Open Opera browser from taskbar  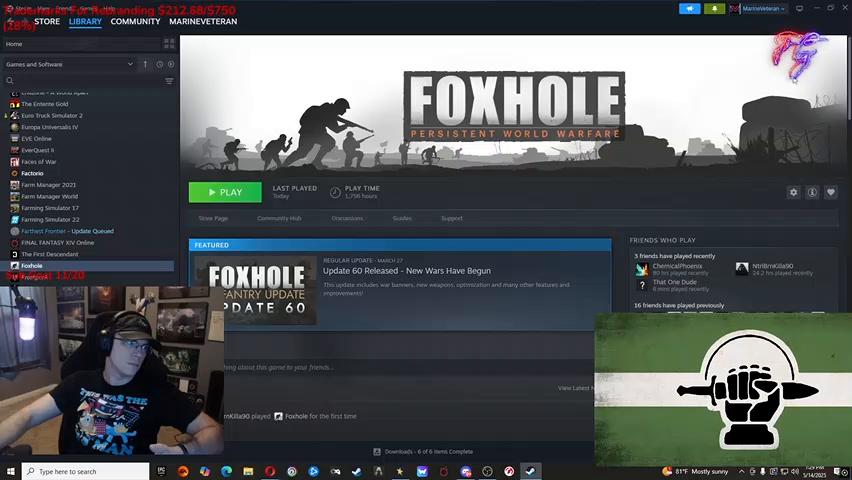pyautogui.click(x=270, y=471)
